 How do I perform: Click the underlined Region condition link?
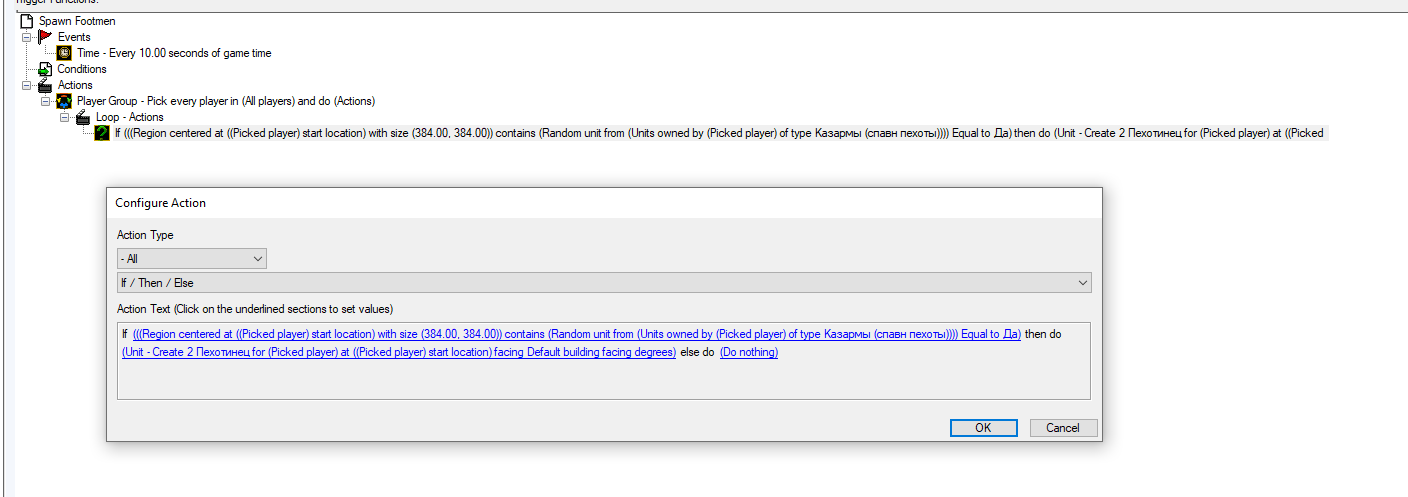576,335
